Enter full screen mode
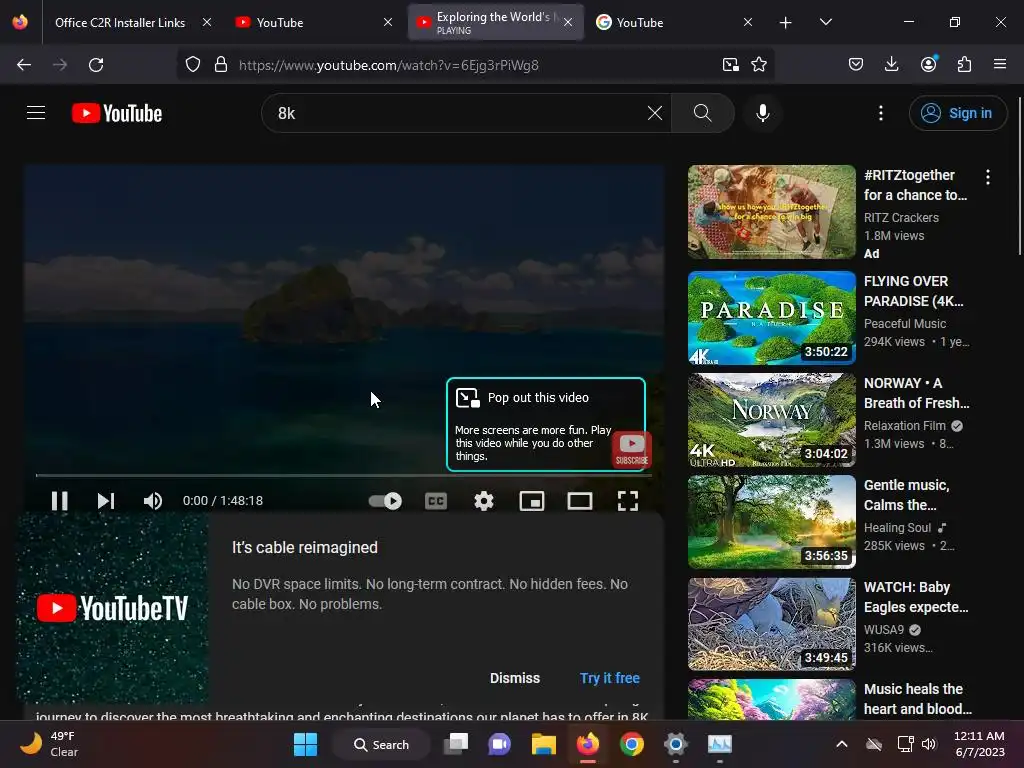 pos(628,501)
